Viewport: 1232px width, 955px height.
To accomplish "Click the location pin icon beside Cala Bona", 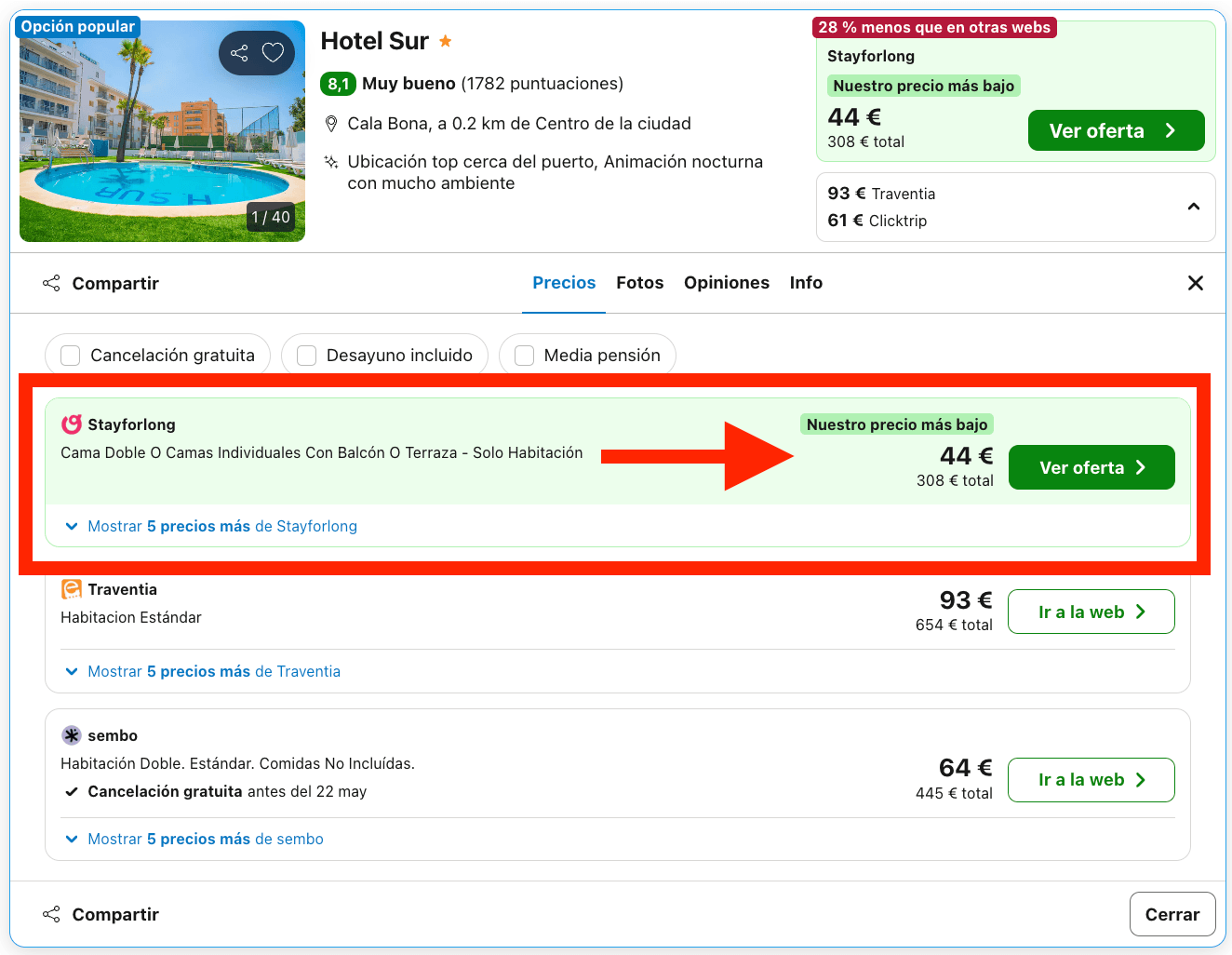I will tap(330, 124).
